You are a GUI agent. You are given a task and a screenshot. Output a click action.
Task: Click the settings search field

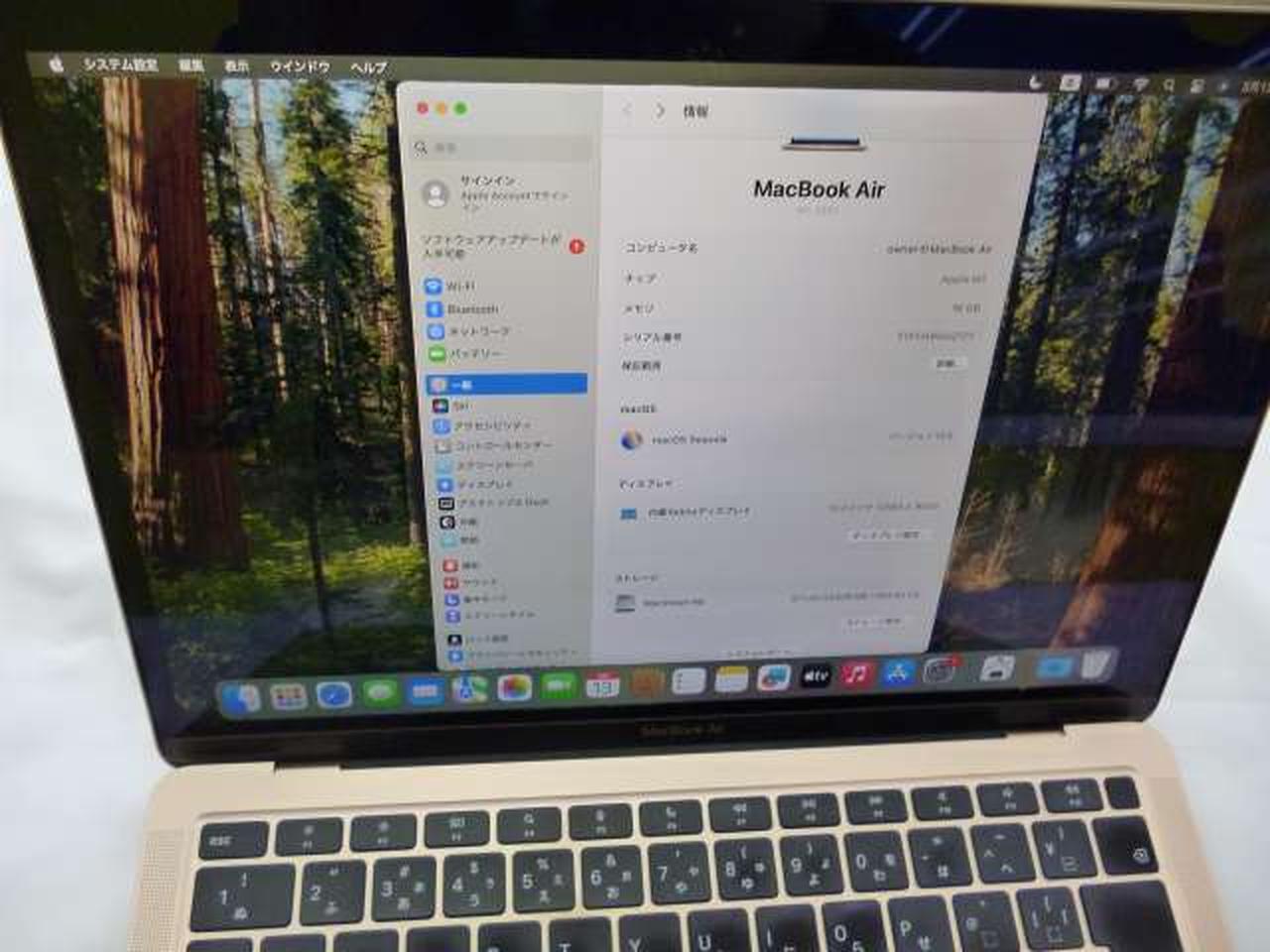tap(502, 148)
